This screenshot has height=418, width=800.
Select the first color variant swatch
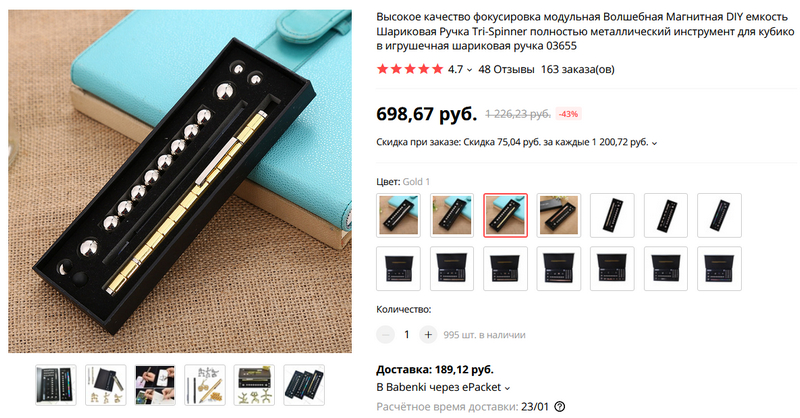398,215
